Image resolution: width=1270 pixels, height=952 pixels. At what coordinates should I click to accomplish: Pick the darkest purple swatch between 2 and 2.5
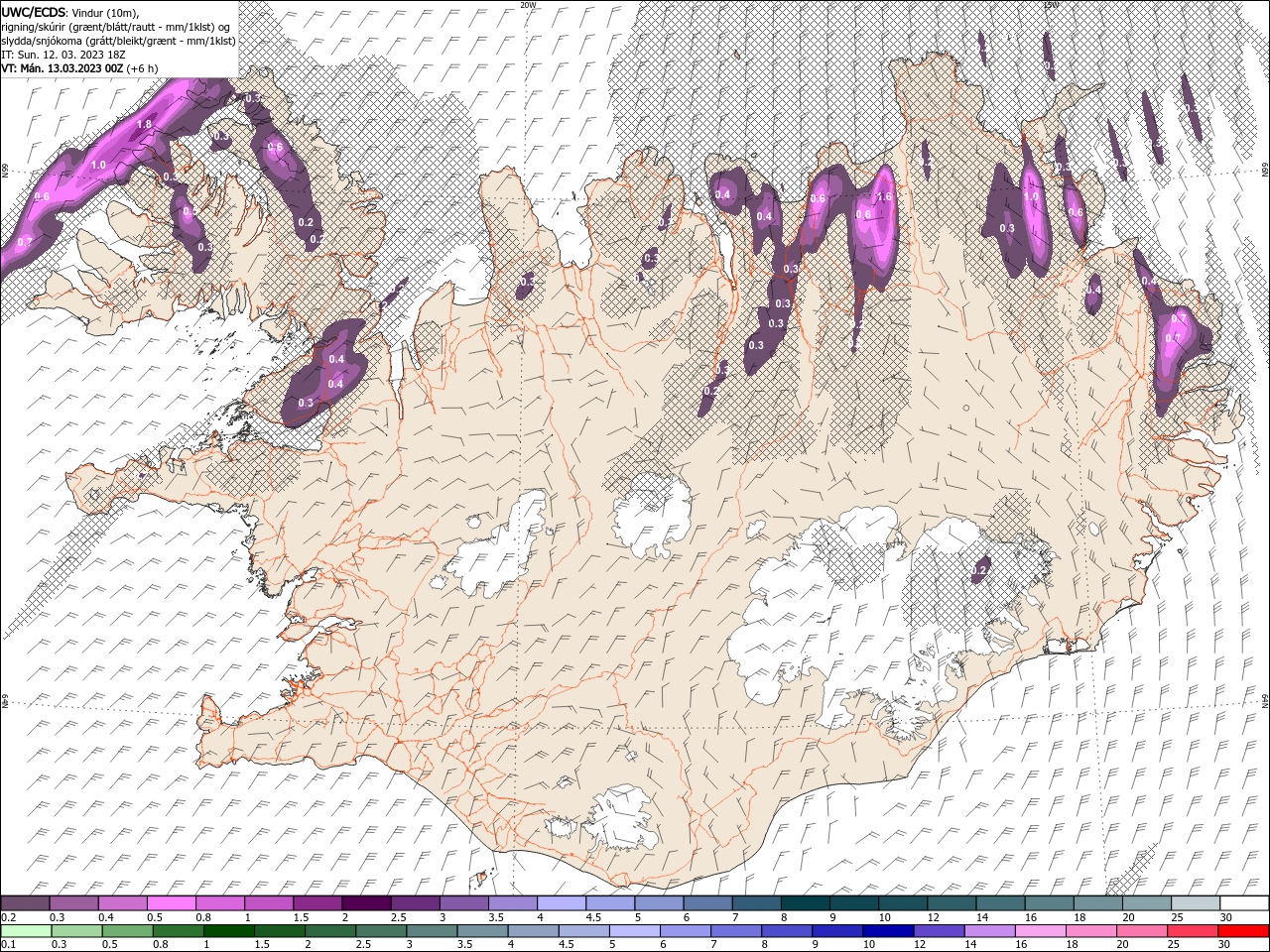click(x=366, y=903)
